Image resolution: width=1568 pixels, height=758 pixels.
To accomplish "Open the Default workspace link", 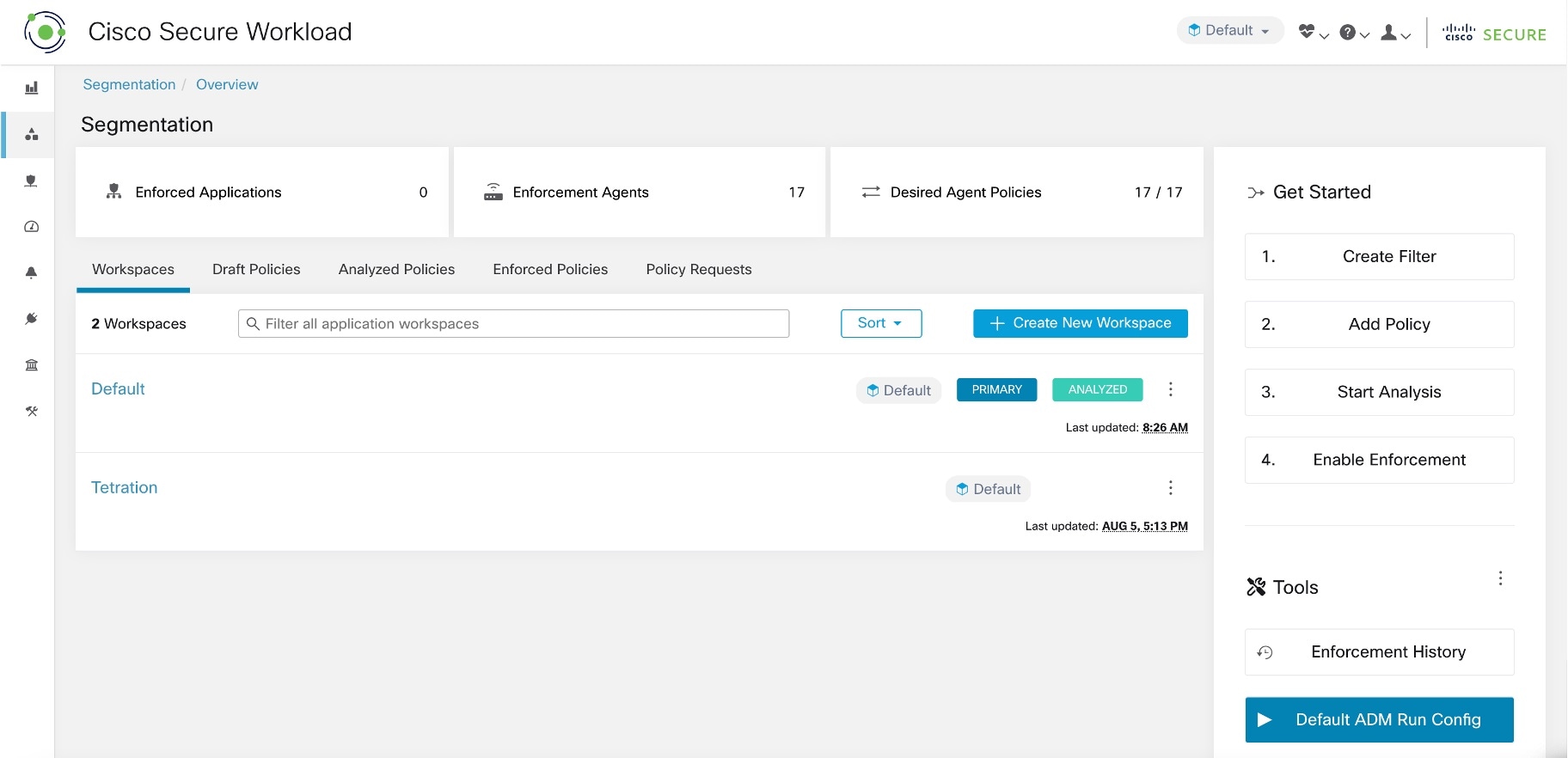I will (118, 388).
